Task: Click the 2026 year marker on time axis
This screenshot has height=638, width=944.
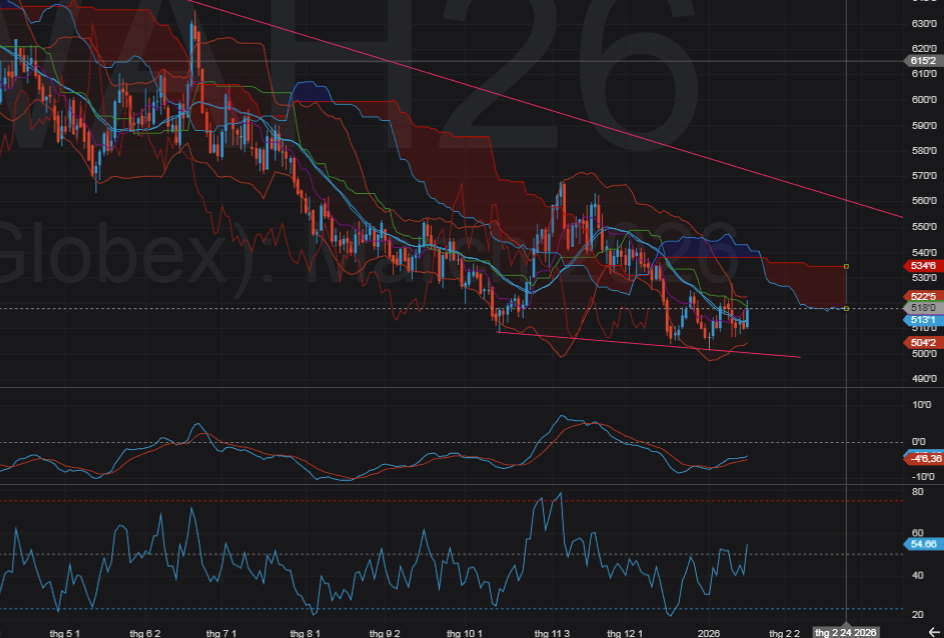Action: (709, 632)
